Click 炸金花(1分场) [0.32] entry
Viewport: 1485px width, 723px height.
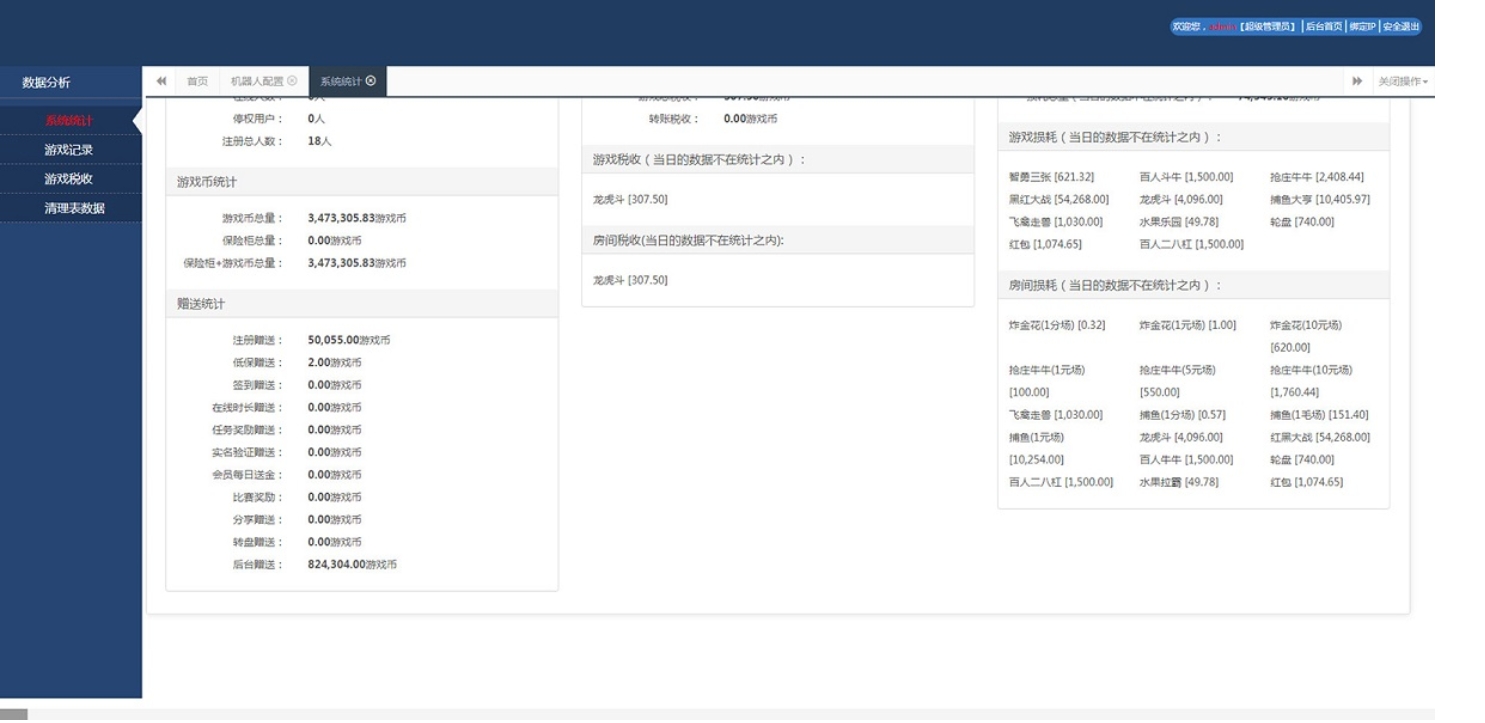(1057, 326)
